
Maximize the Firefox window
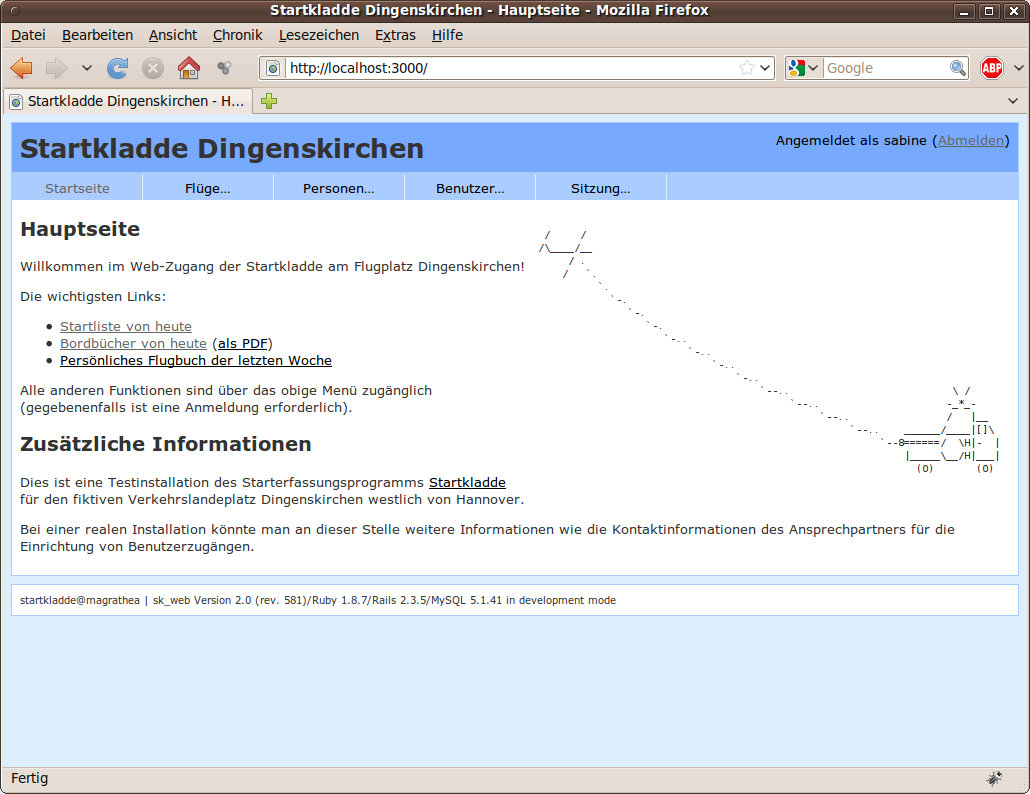coord(989,11)
